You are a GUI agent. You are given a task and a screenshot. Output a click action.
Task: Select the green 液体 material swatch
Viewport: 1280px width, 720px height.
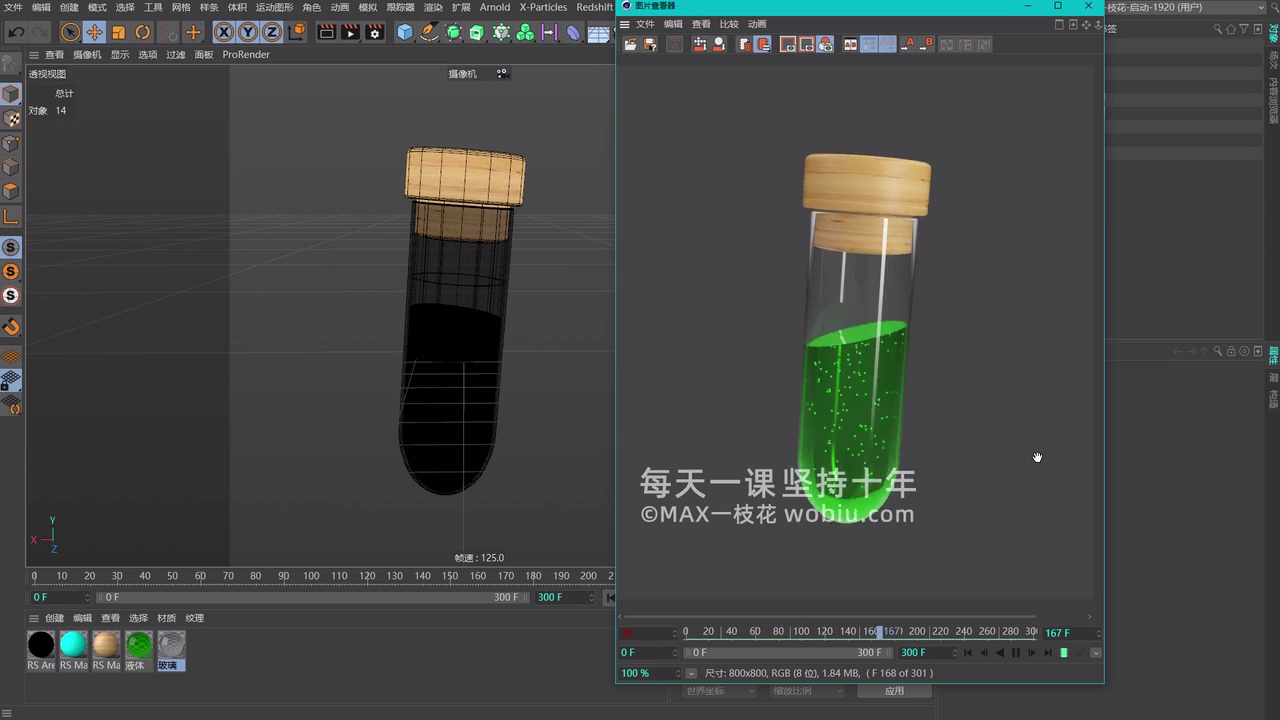tap(139, 645)
